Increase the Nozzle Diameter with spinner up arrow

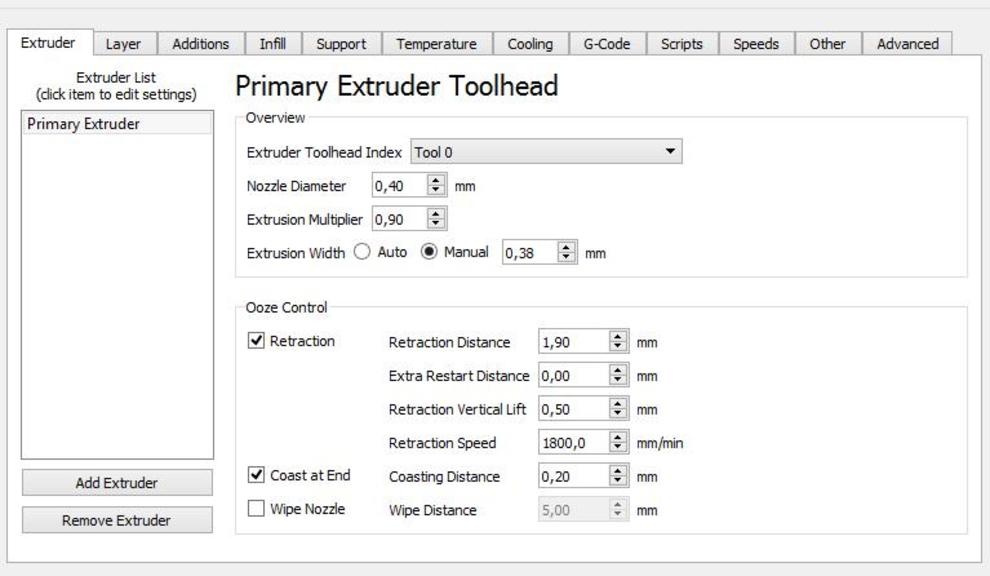click(435, 181)
